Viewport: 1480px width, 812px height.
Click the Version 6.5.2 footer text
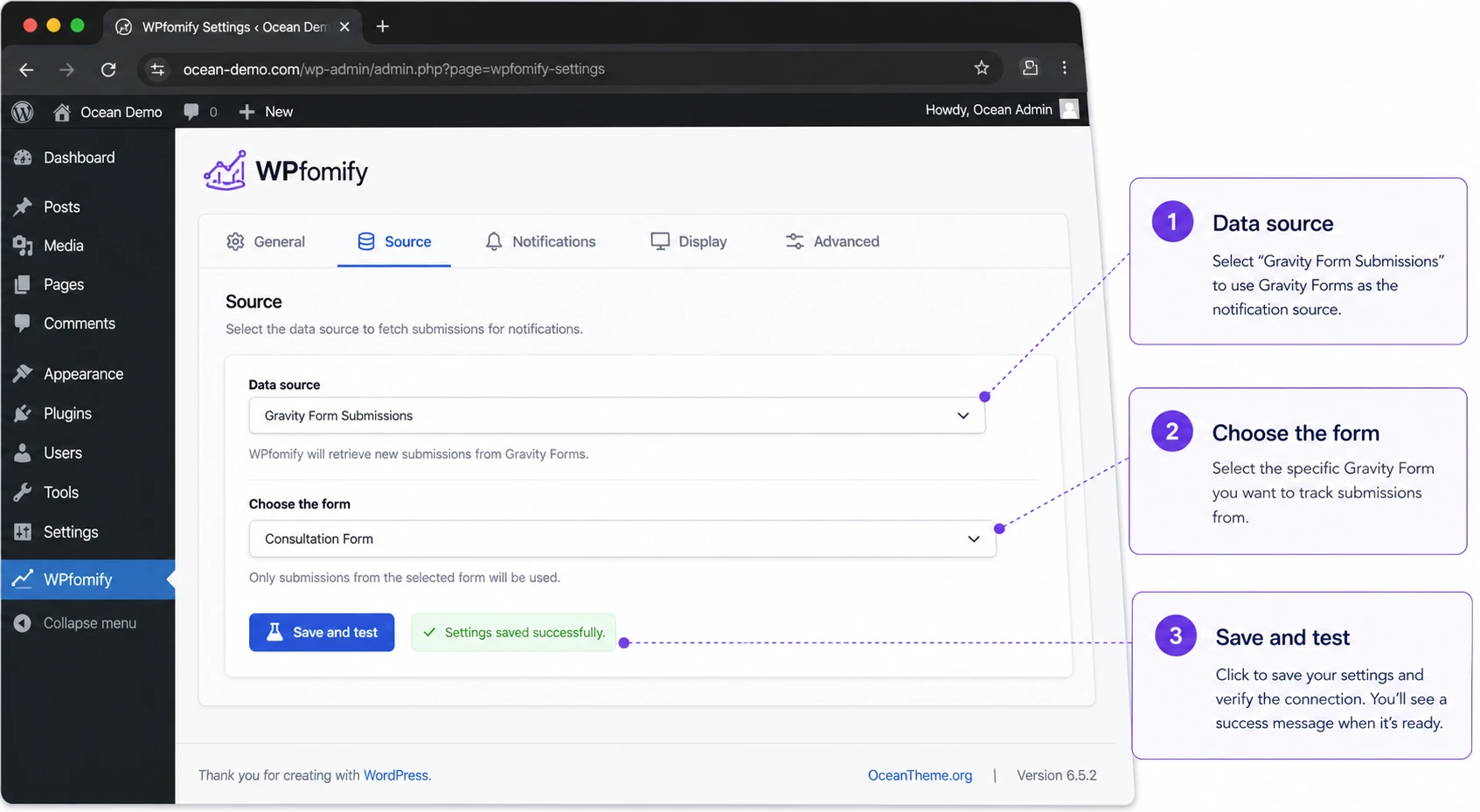[1056, 775]
